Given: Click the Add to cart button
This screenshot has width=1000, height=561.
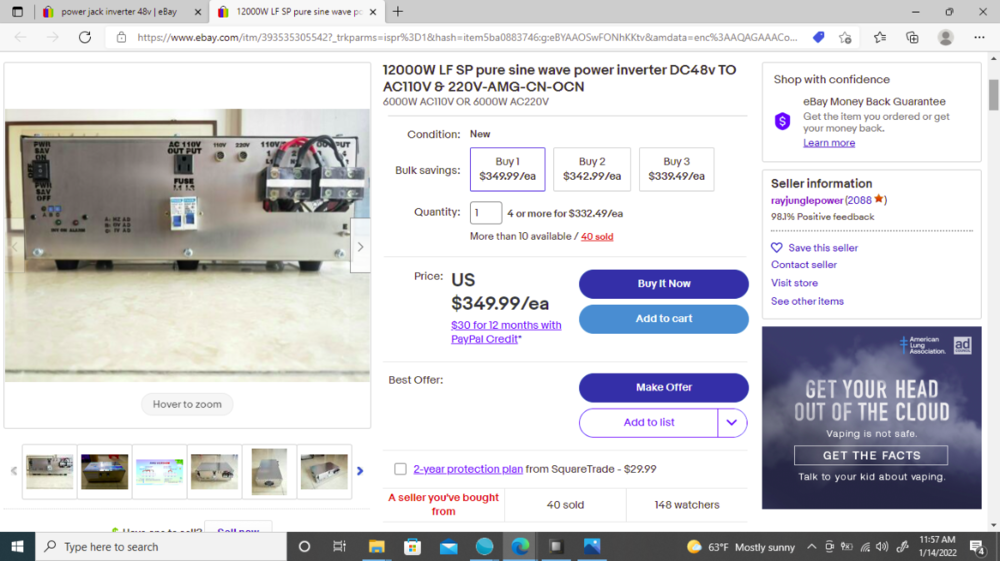Looking at the screenshot, I should (x=664, y=319).
